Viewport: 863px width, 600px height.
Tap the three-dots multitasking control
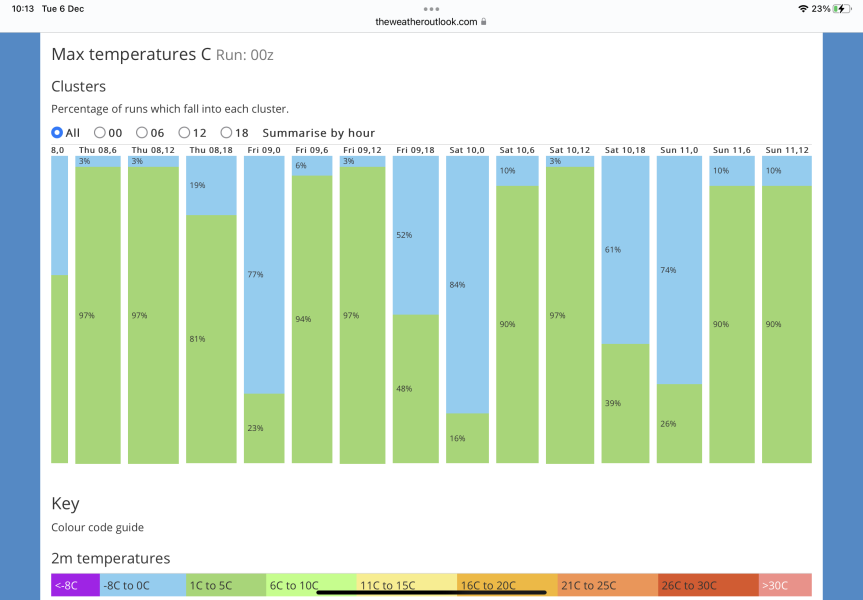[x=431, y=8]
